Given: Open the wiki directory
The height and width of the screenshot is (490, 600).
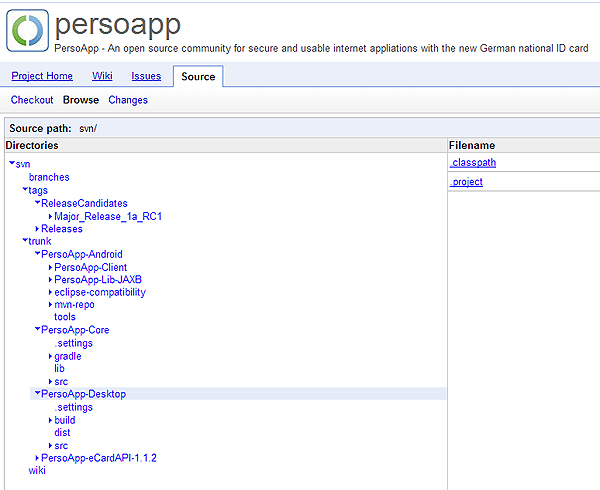Looking at the screenshot, I should click(37, 470).
